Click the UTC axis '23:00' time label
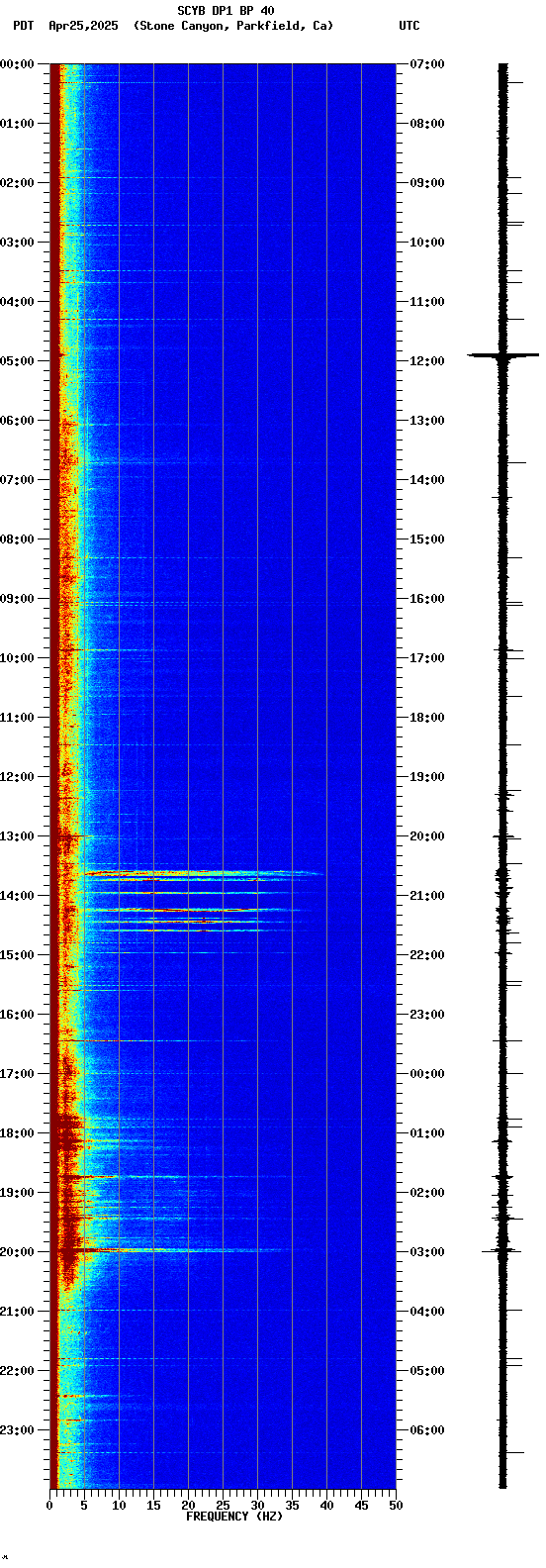Screen dimensions: 546x1568 pos(427,1015)
